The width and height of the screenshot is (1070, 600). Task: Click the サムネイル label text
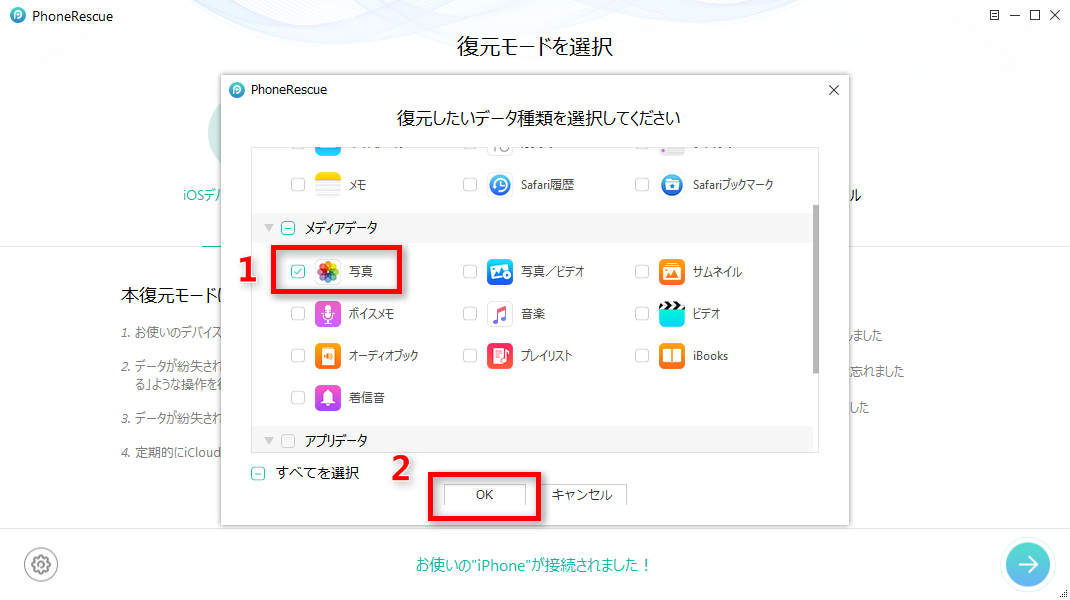click(x=717, y=272)
